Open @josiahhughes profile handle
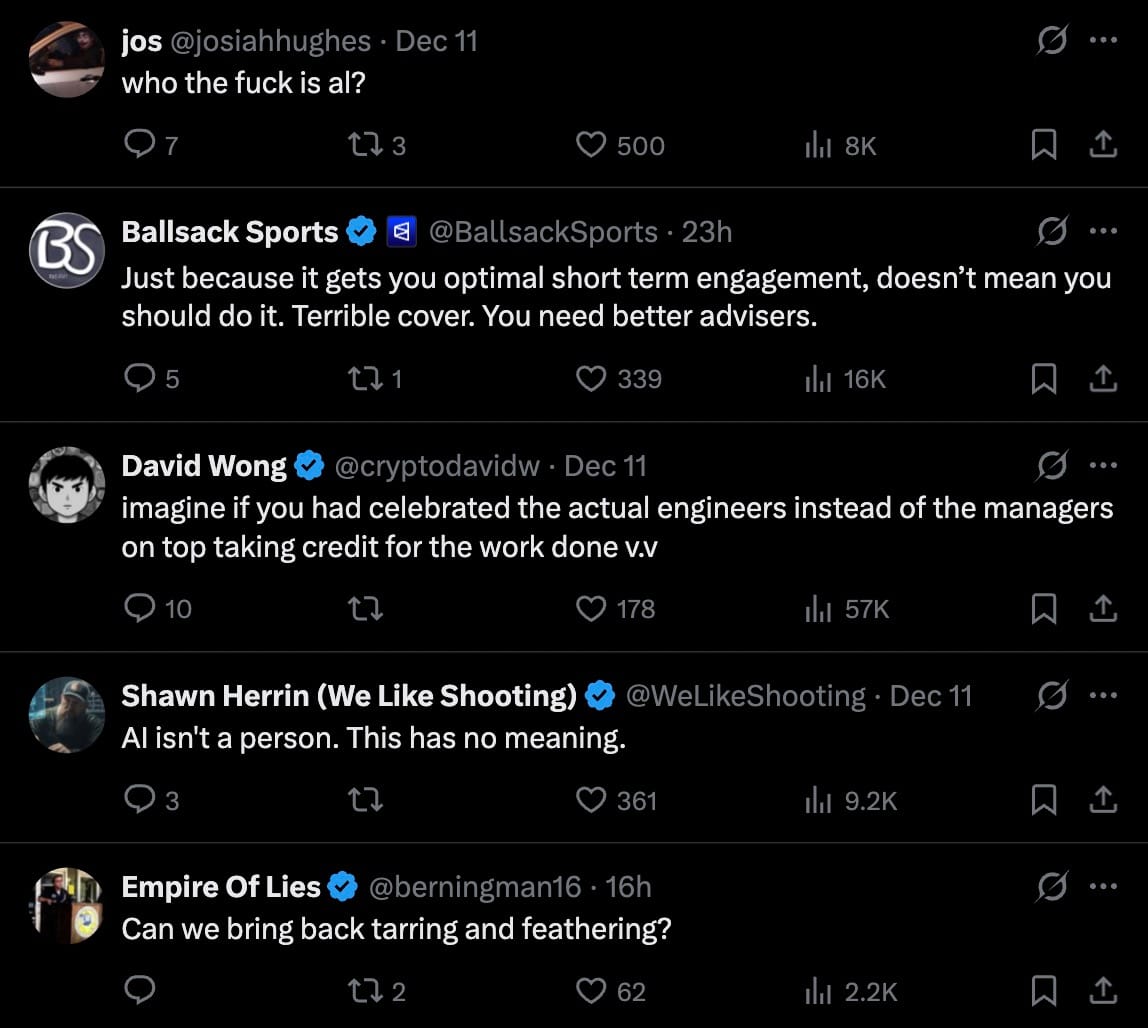The width and height of the screenshot is (1148, 1028). [x=273, y=41]
